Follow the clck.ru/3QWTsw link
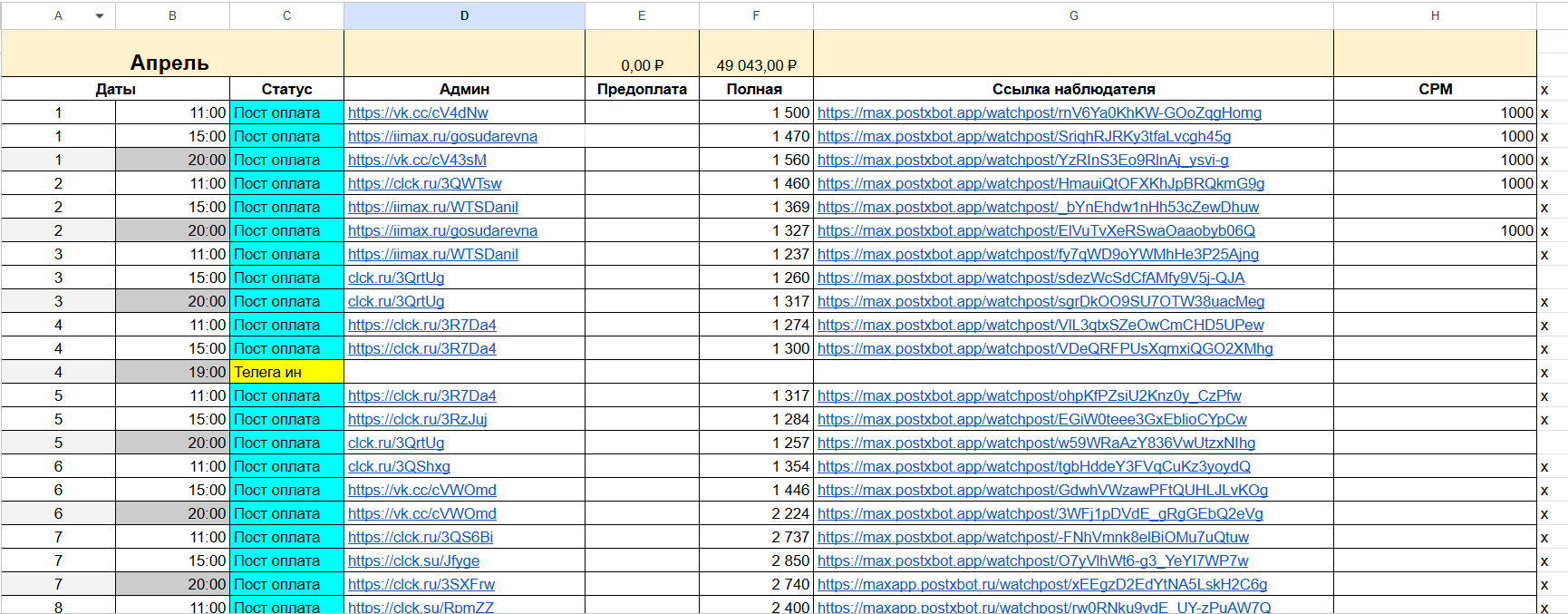The image size is (1568, 614). 425,184
